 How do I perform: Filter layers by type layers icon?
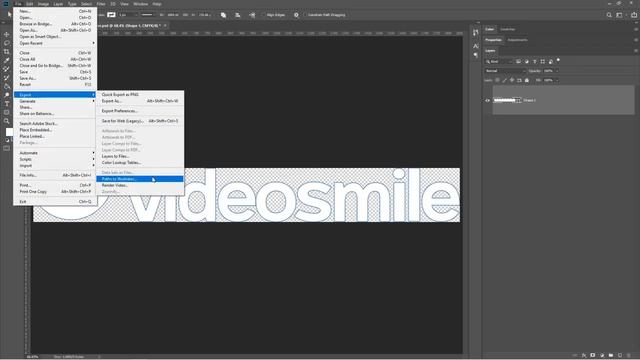[535, 62]
